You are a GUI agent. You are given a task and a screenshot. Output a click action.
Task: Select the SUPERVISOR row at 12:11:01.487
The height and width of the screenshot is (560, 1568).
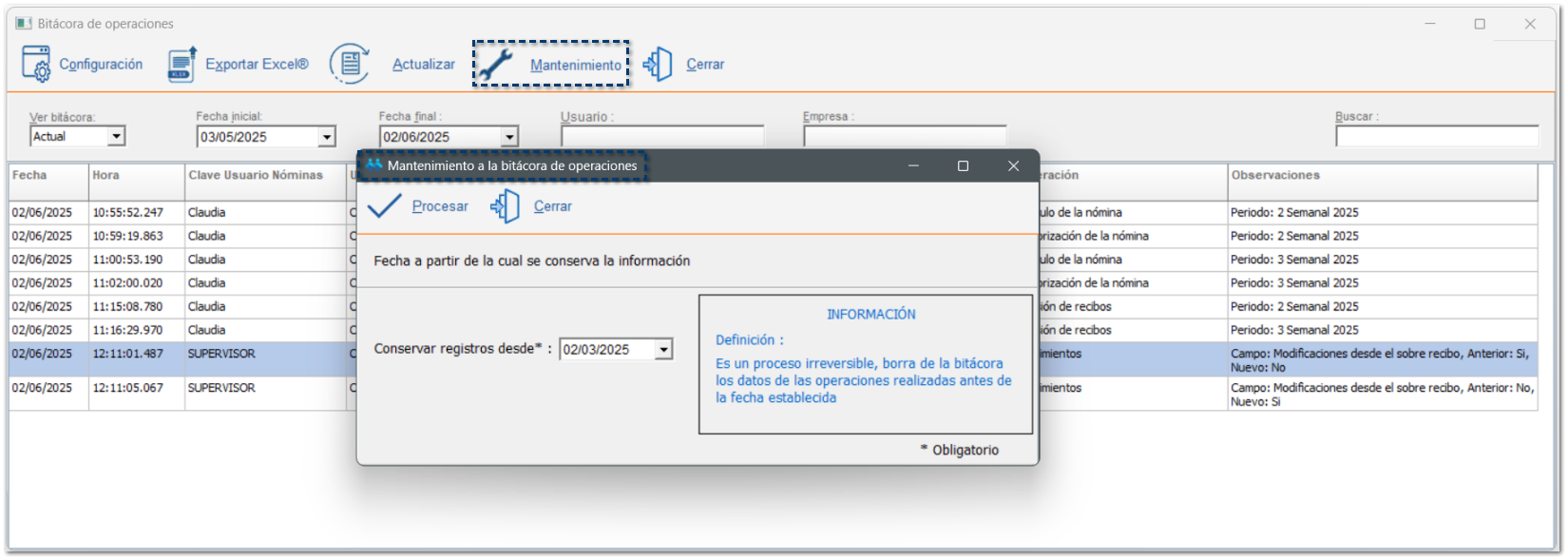pos(773,359)
